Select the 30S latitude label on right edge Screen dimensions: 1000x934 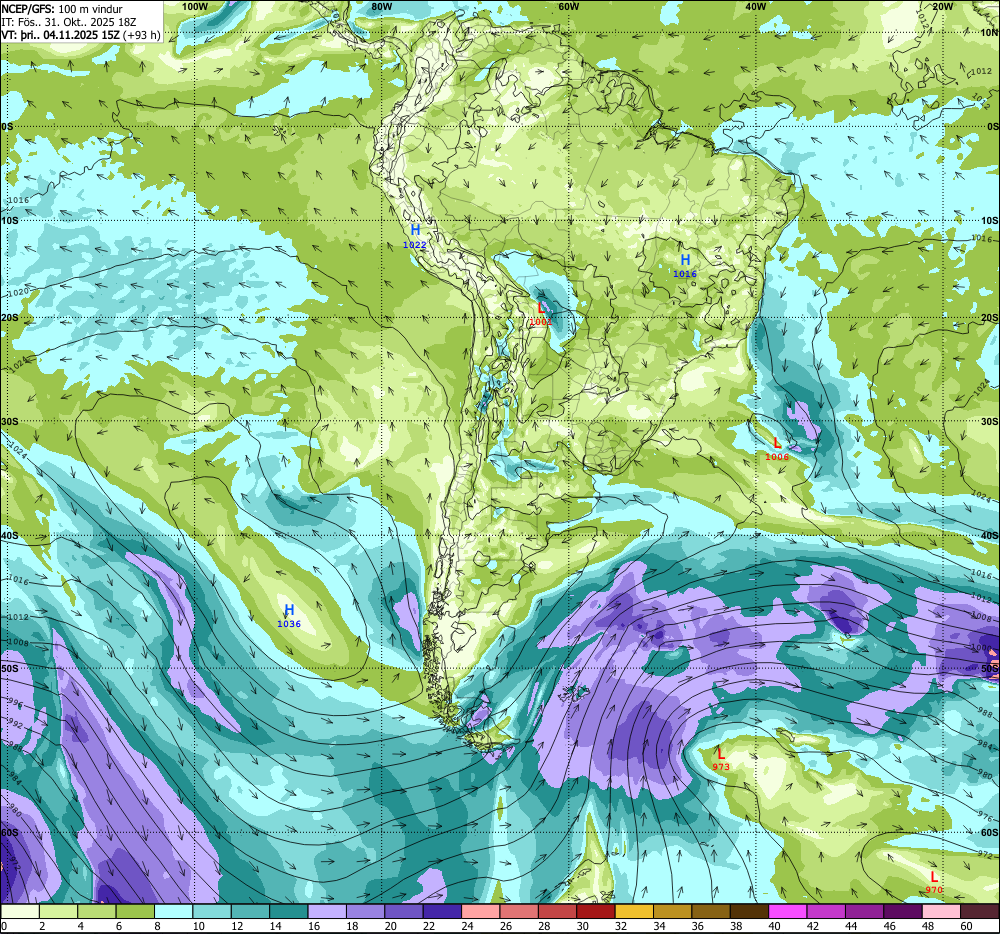(x=990, y=421)
